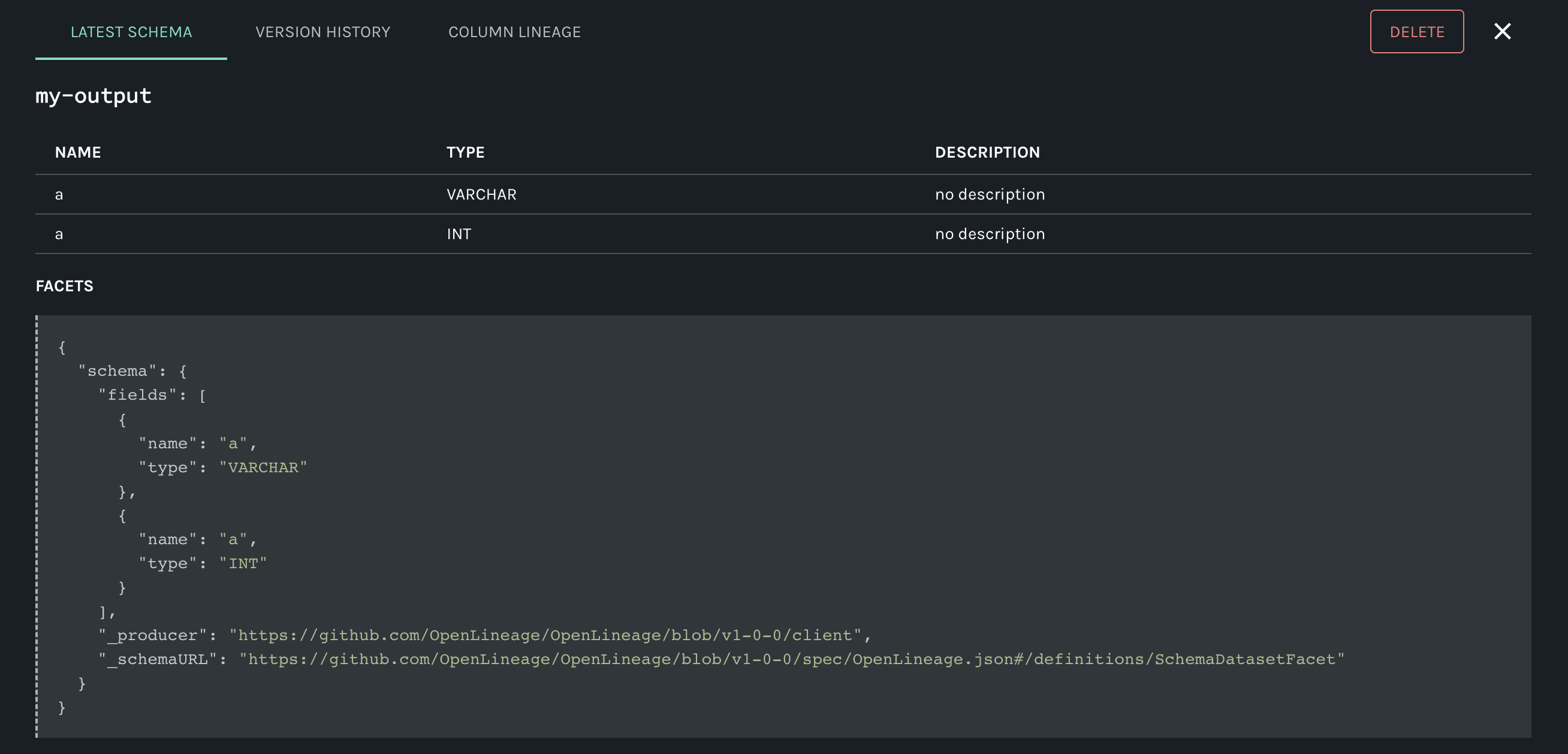Click the FACETS section heading

click(x=65, y=286)
